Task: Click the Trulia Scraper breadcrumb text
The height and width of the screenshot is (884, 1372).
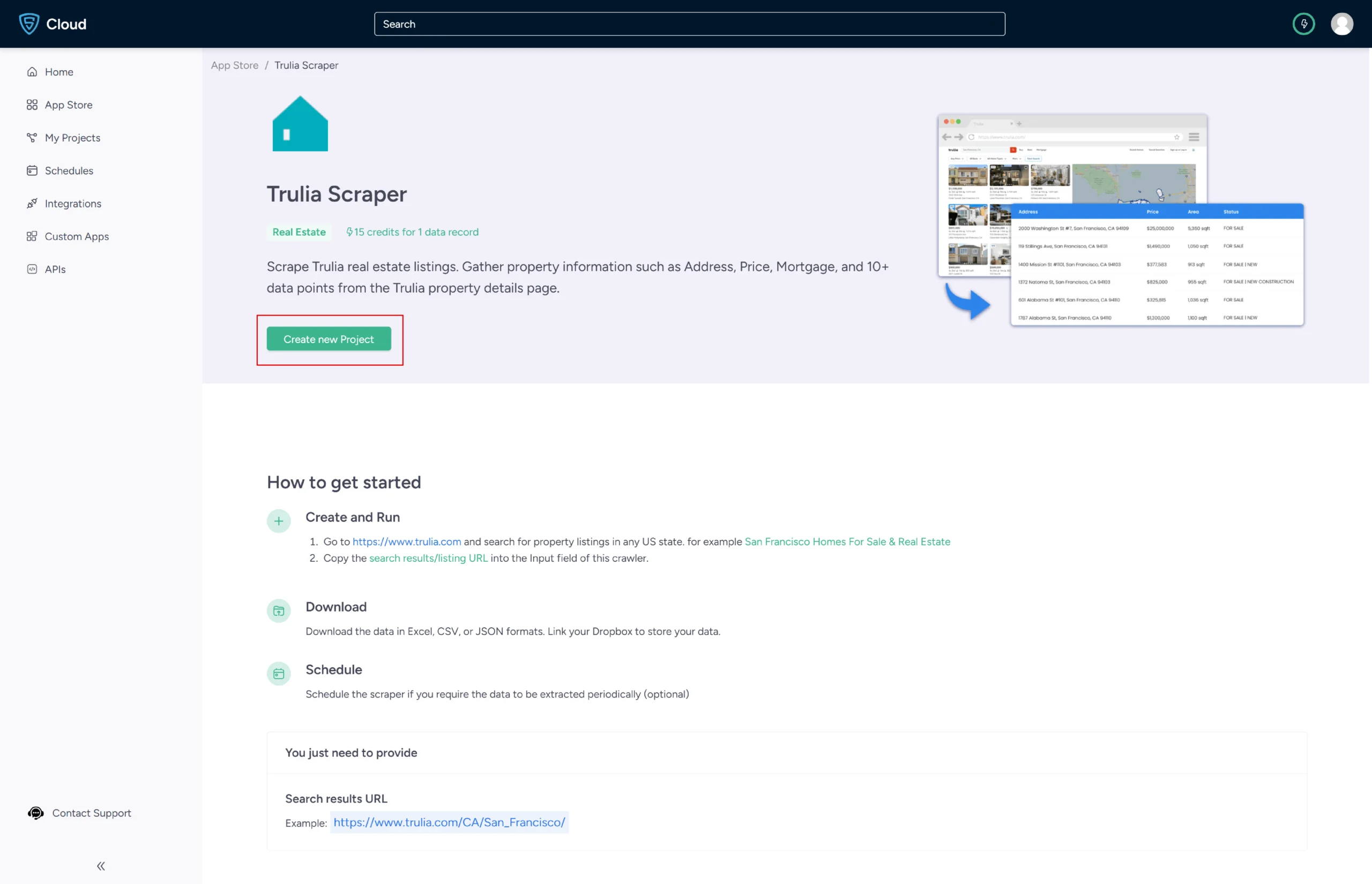Action: tap(307, 65)
